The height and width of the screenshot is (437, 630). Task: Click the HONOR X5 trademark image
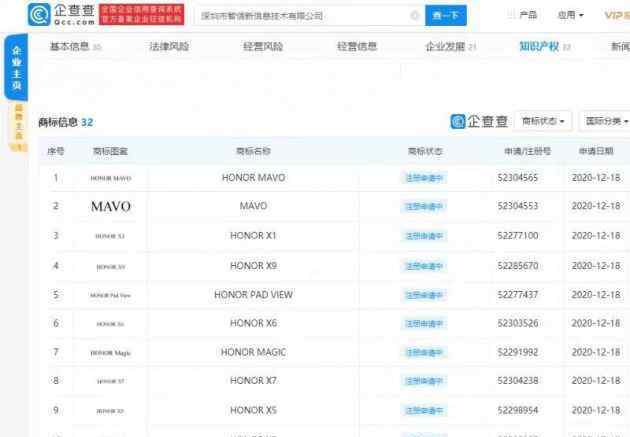coord(110,411)
